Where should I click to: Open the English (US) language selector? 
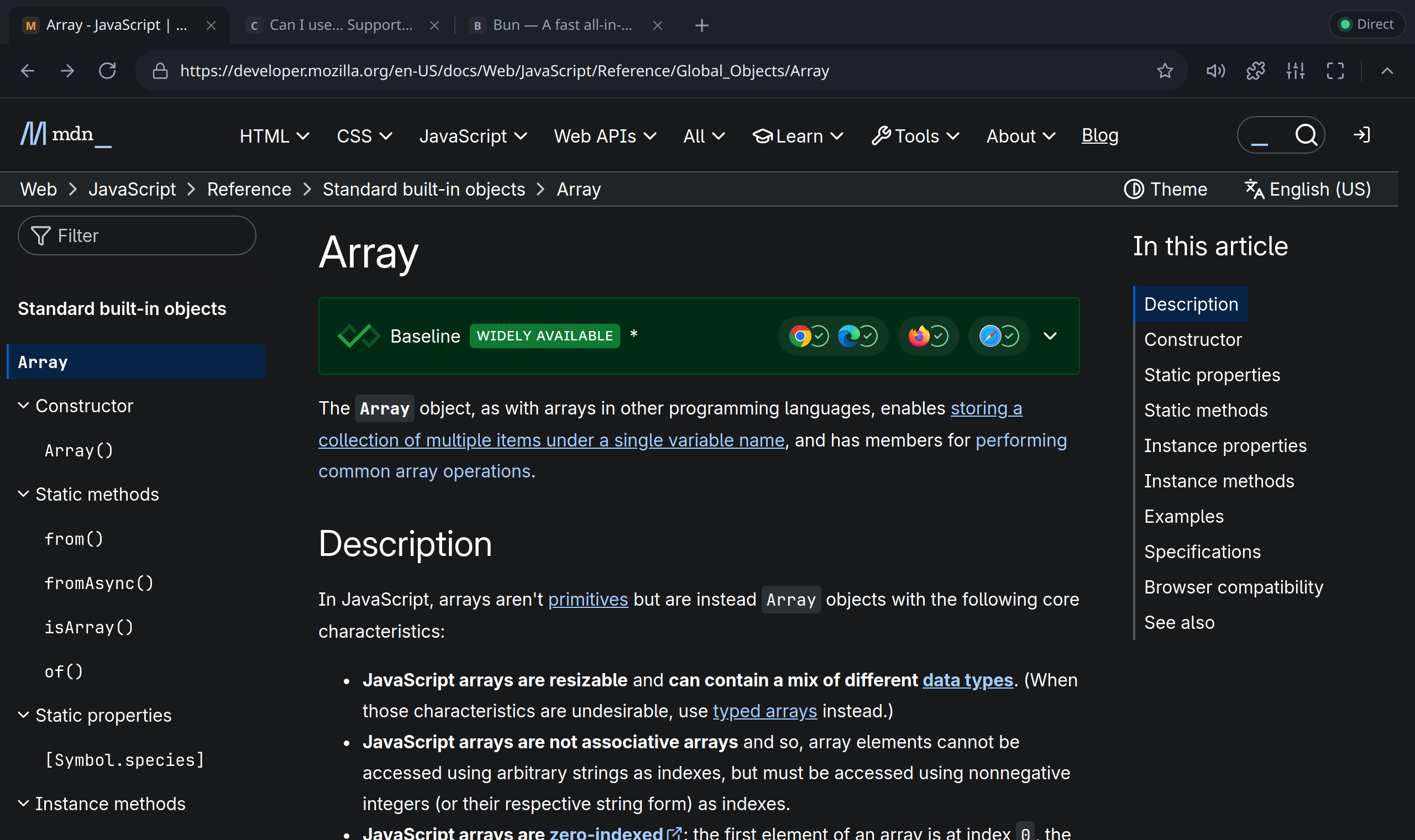point(1307,189)
